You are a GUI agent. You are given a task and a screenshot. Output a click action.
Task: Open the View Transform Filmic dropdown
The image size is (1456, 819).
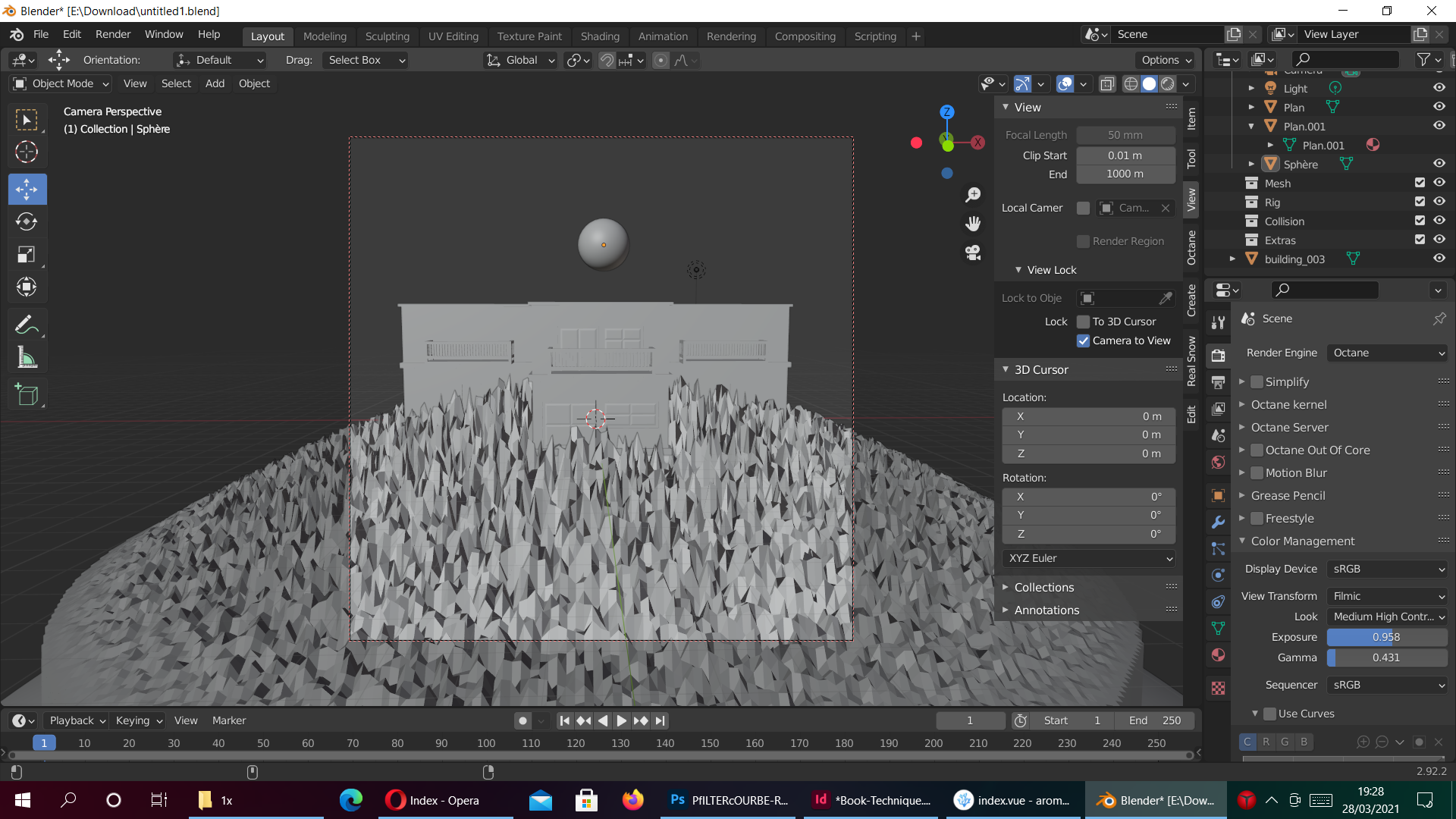(1387, 596)
